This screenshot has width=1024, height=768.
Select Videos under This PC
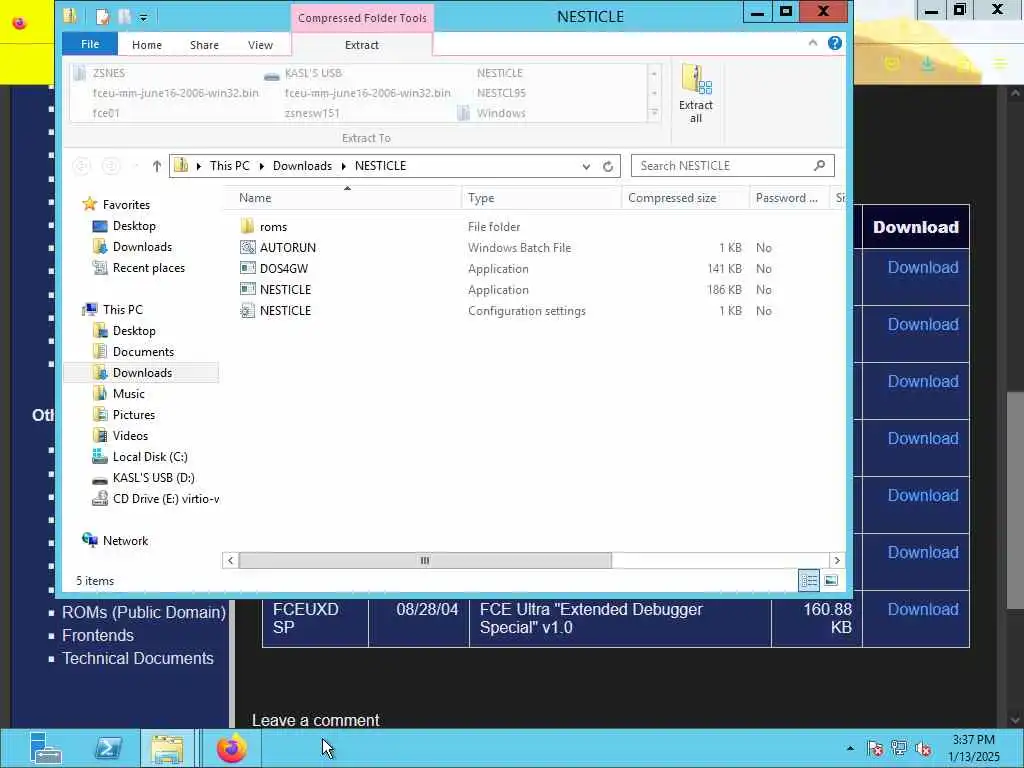point(130,436)
